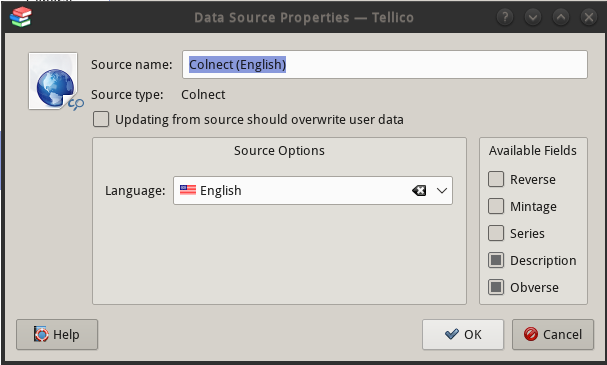Toggle the Obverse field checkbox
This screenshot has width=607, height=365.
496,287
